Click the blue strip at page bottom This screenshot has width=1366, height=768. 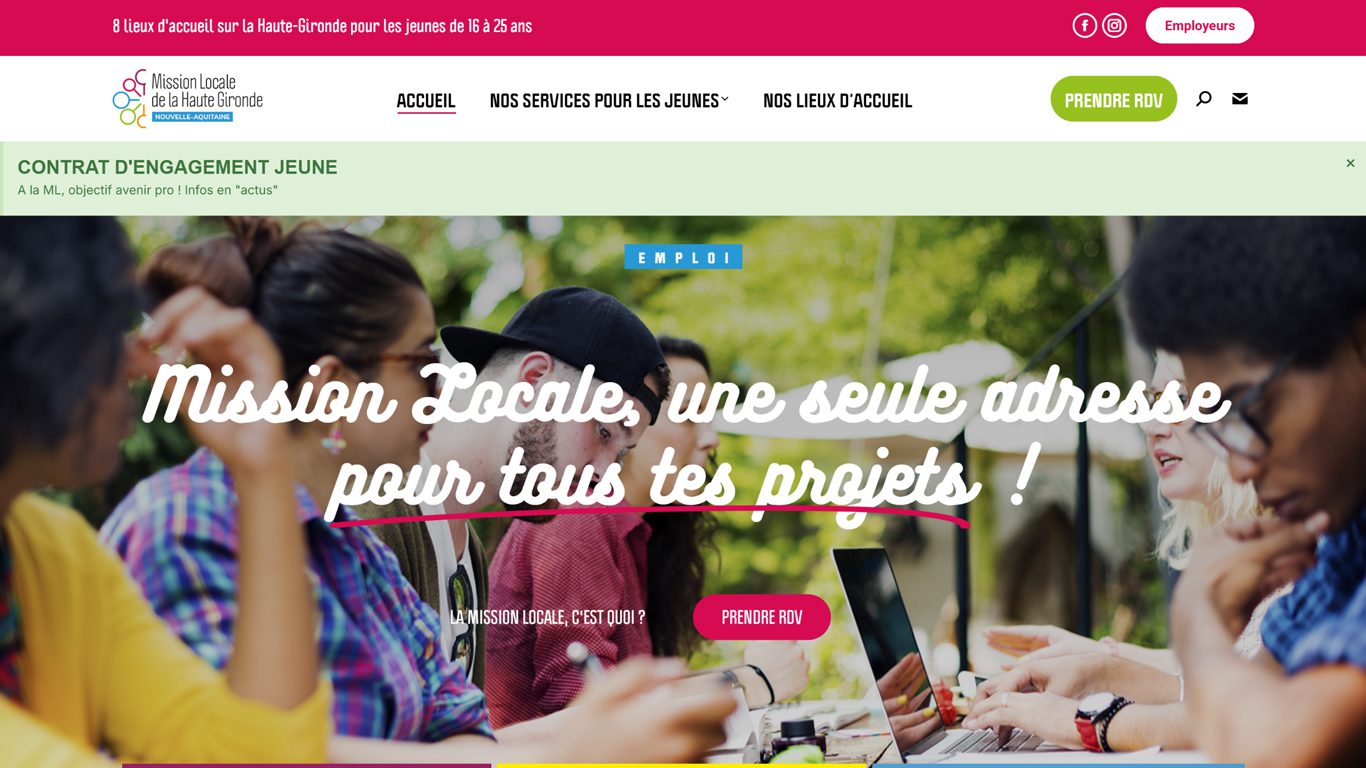1058,766
